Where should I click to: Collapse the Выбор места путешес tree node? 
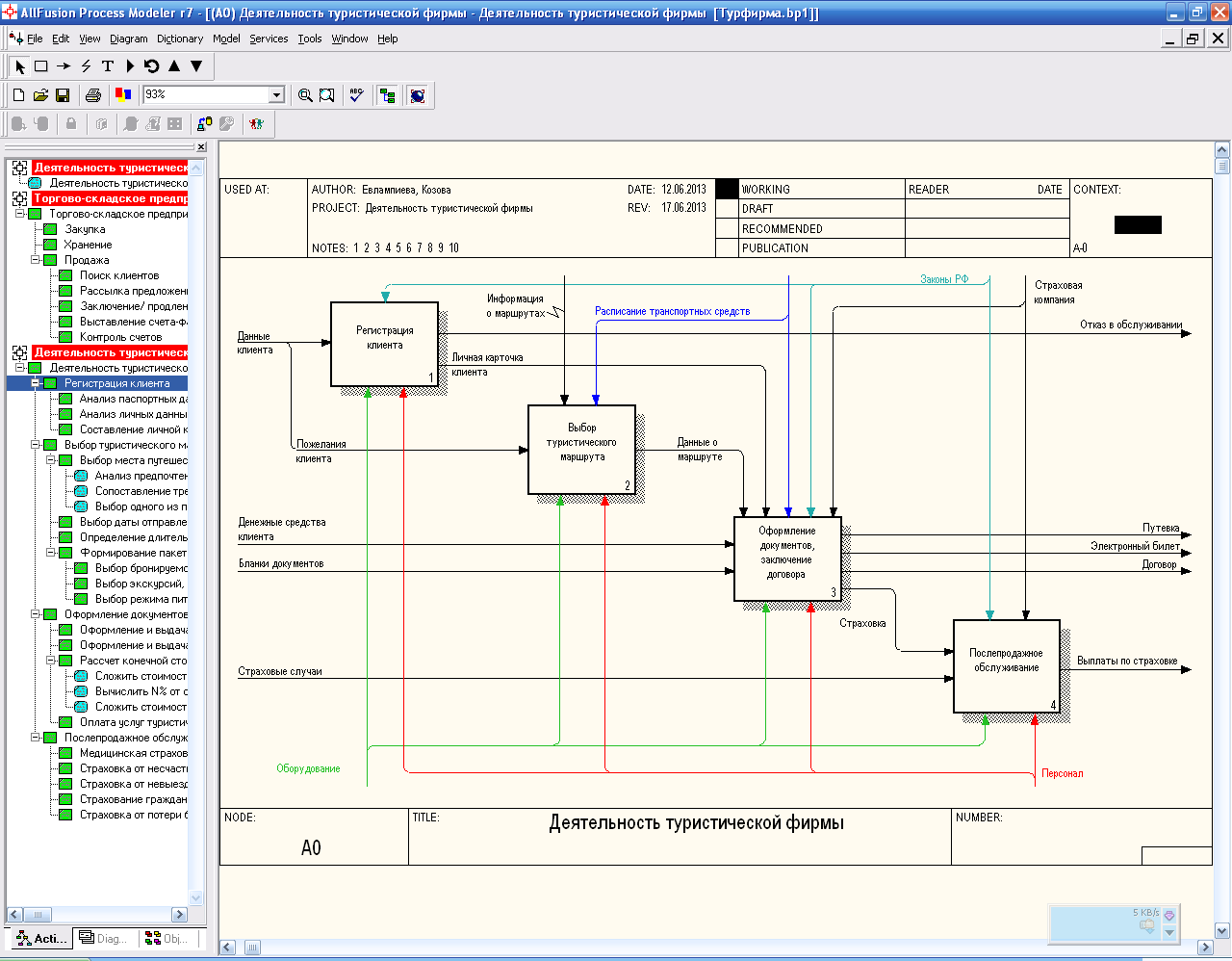pos(51,460)
